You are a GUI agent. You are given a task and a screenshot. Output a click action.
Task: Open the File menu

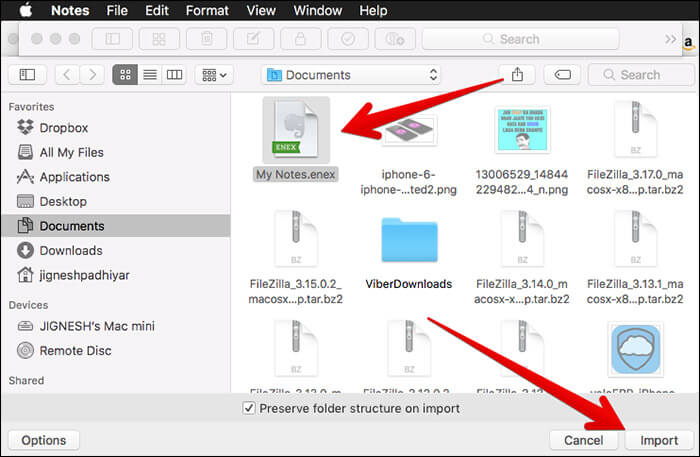[117, 10]
